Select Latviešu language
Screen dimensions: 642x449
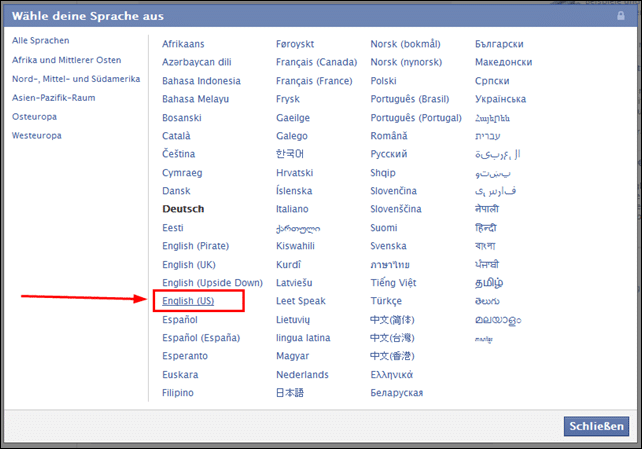tap(294, 283)
